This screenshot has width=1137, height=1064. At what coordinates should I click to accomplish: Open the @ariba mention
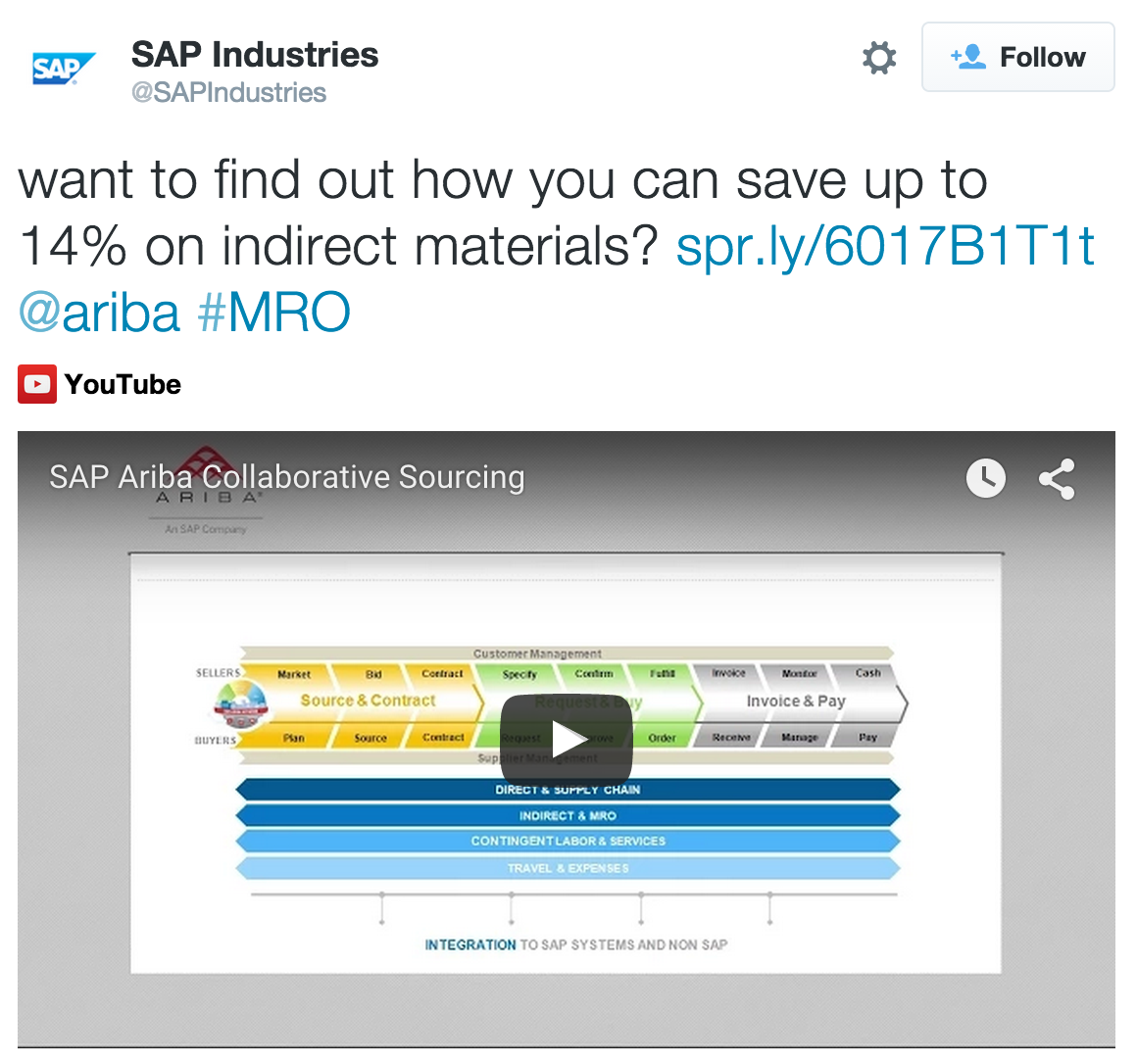tap(99, 313)
